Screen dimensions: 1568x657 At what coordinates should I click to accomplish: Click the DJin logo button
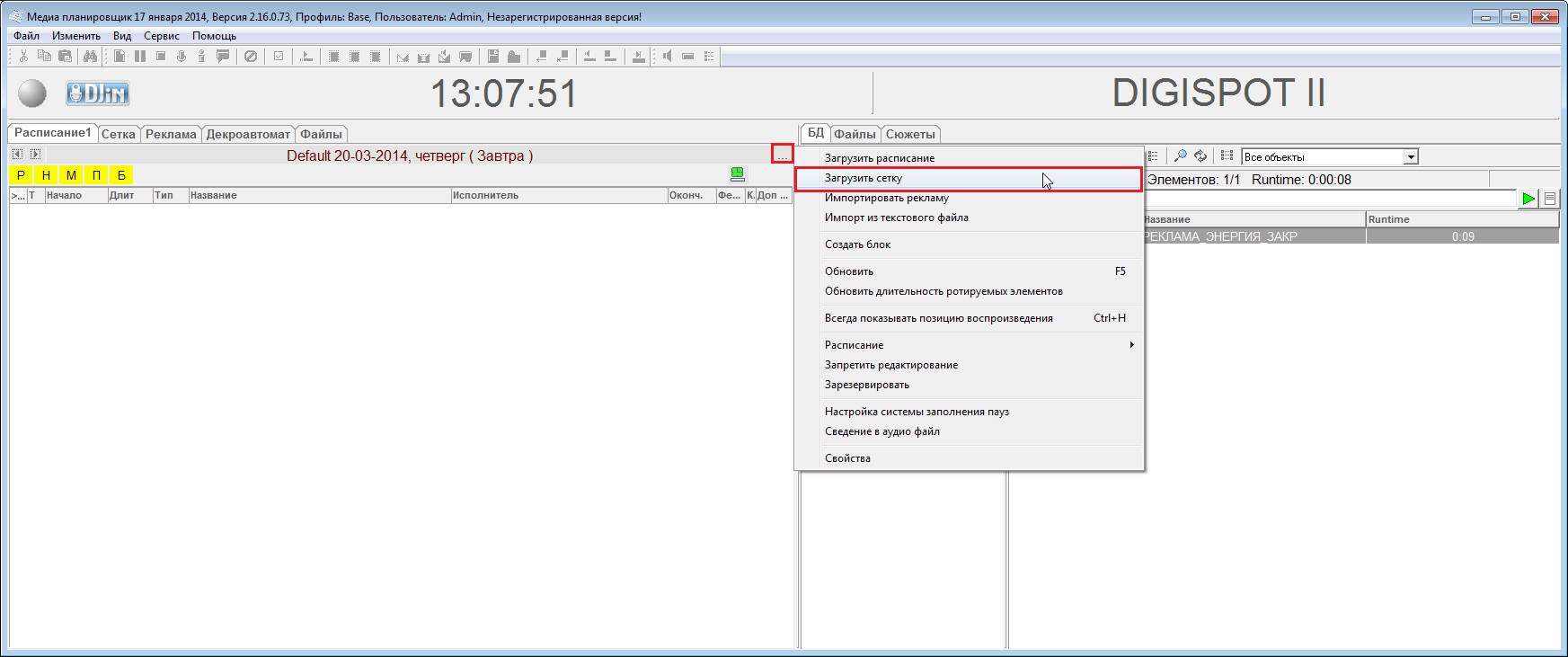98,93
